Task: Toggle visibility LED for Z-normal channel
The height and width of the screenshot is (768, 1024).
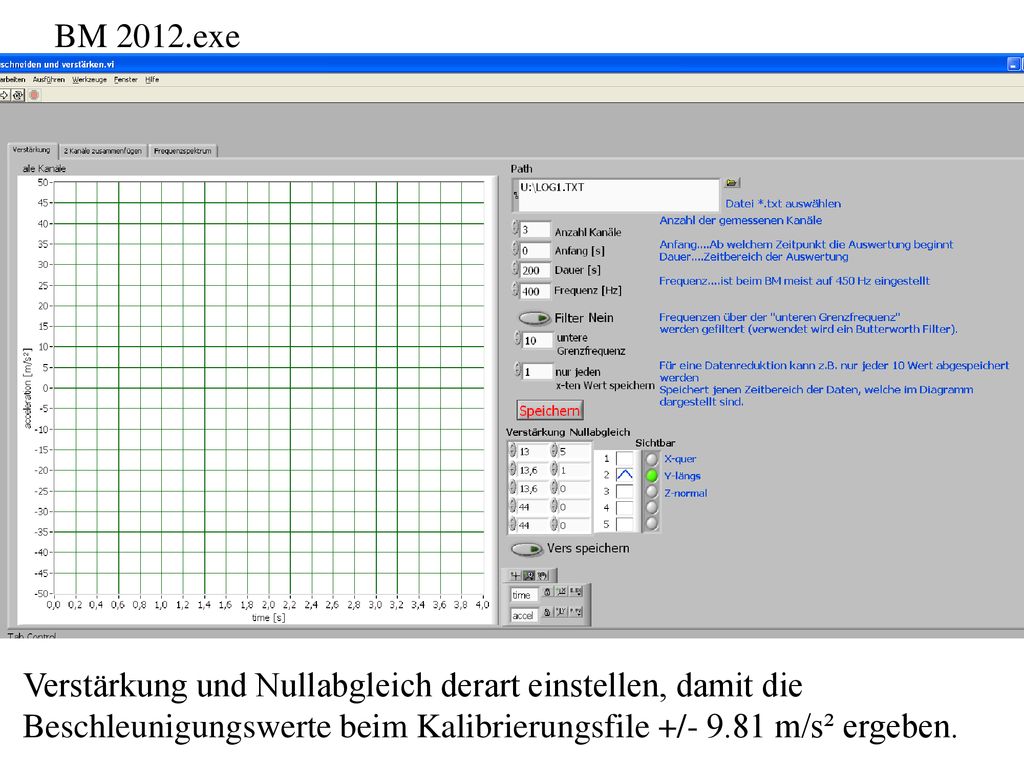Action: pyautogui.click(x=651, y=492)
